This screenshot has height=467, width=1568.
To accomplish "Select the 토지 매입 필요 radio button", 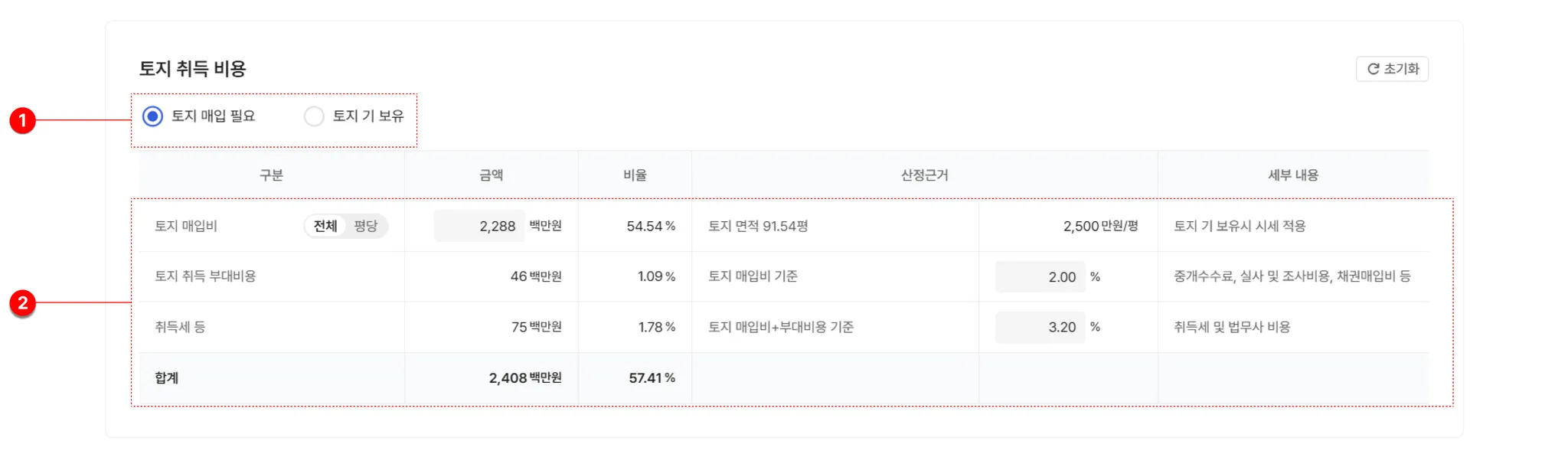I will [153, 116].
